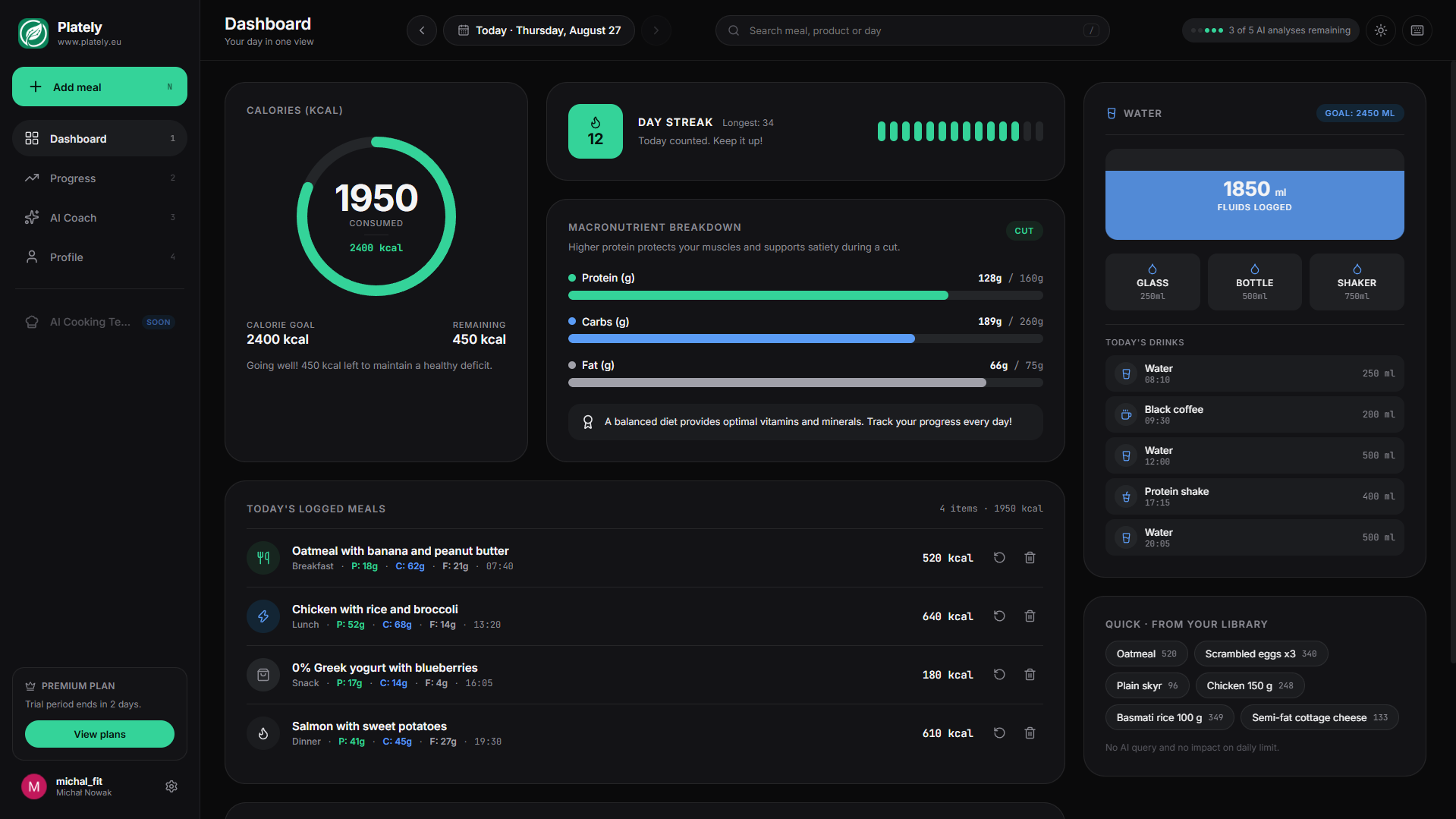Open the date picker showing Thursday, August 27

[539, 30]
